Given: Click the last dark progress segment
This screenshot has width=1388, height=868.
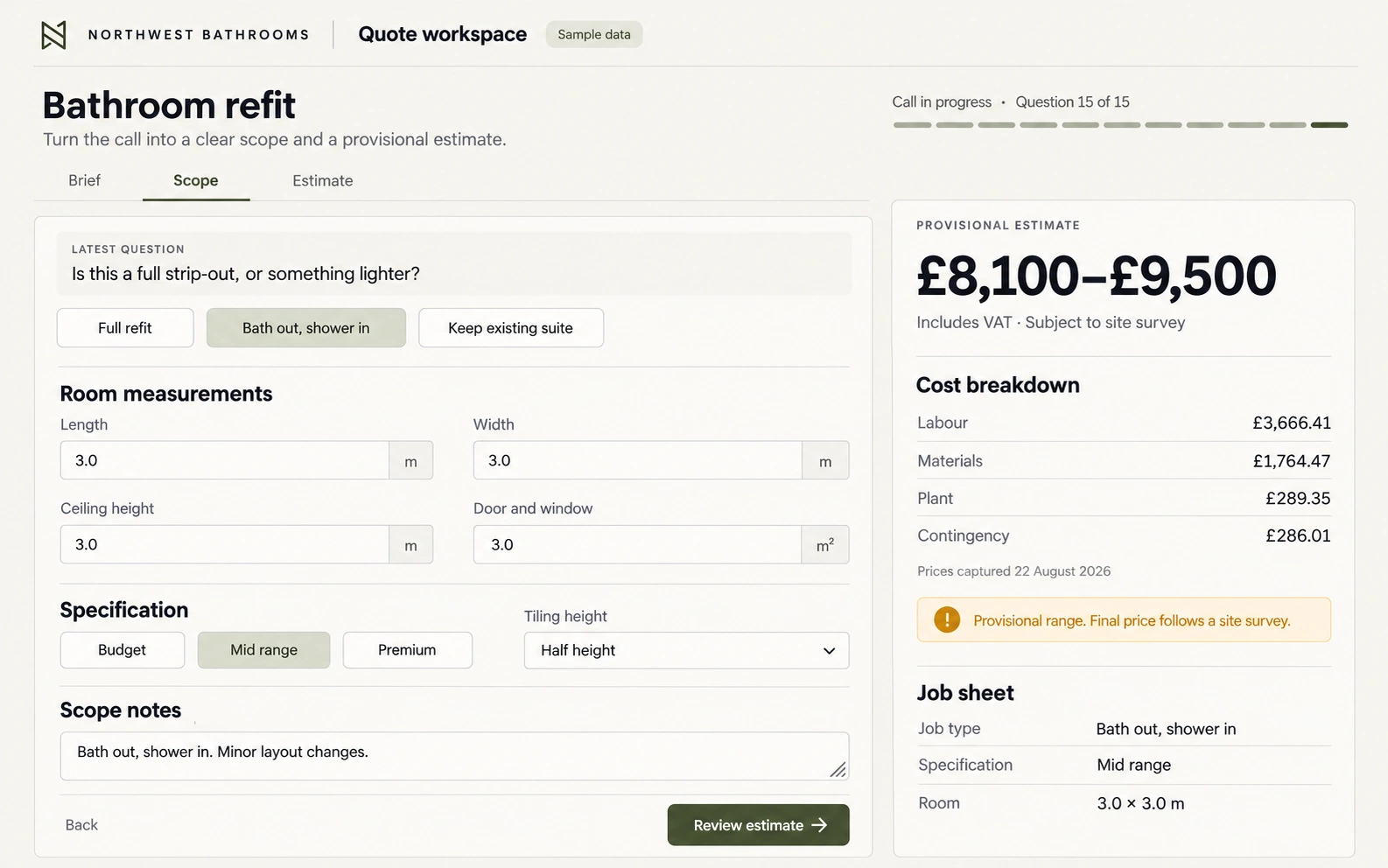Looking at the screenshot, I should 1329,125.
